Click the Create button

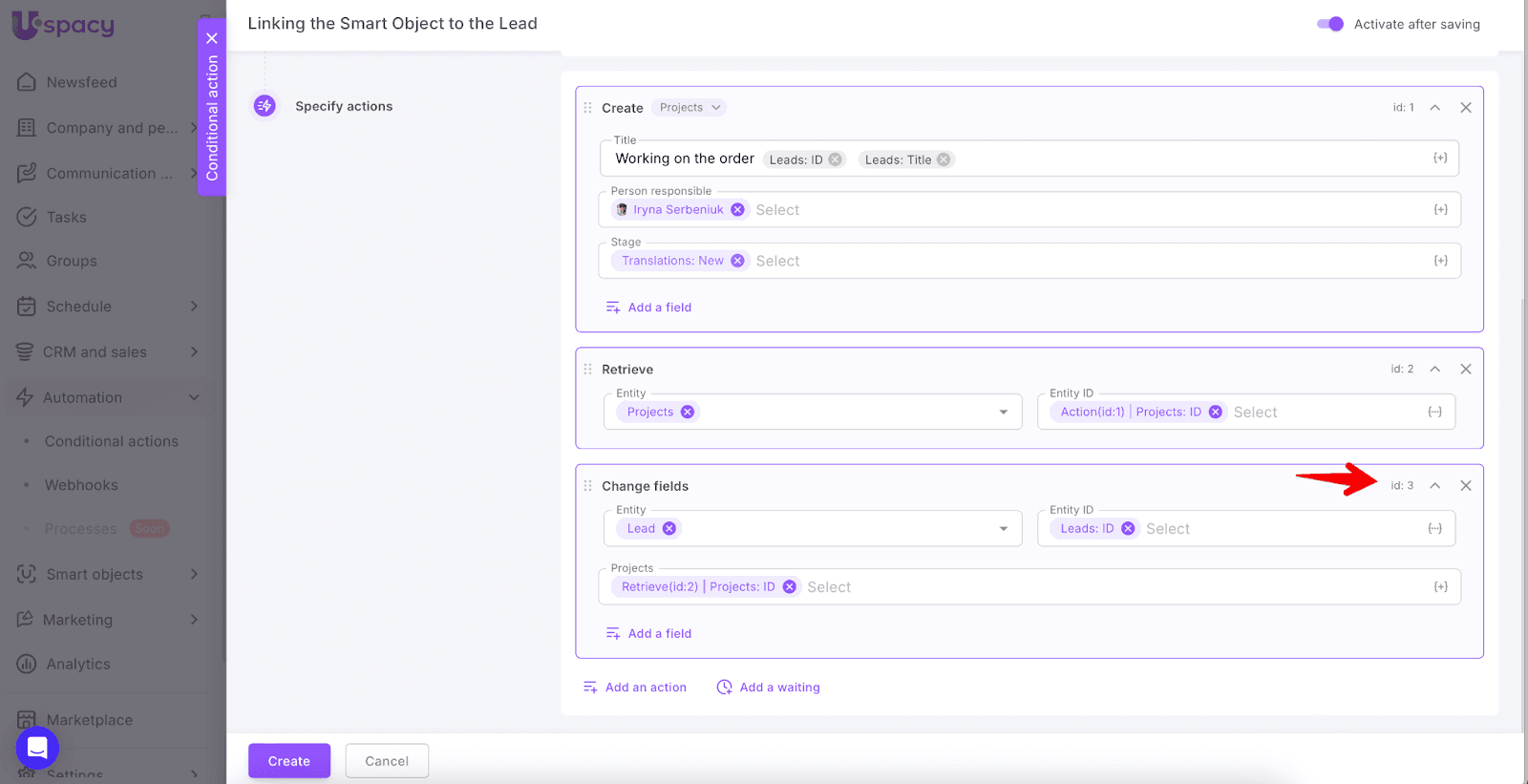(288, 761)
